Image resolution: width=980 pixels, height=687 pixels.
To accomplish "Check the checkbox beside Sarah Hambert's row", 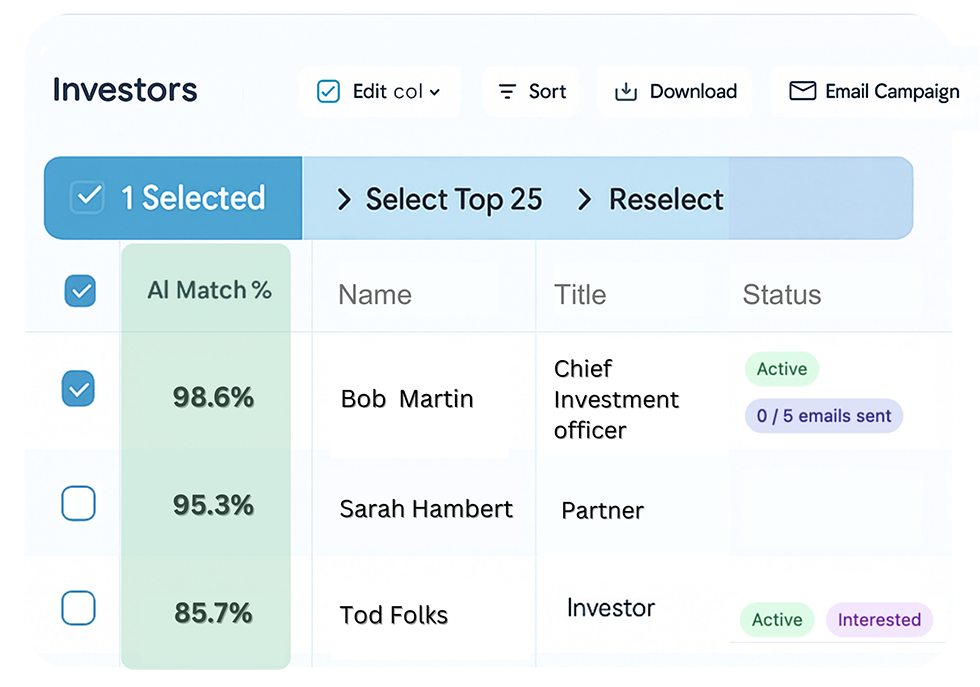I will pyautogui.click(x=78, y=503).
